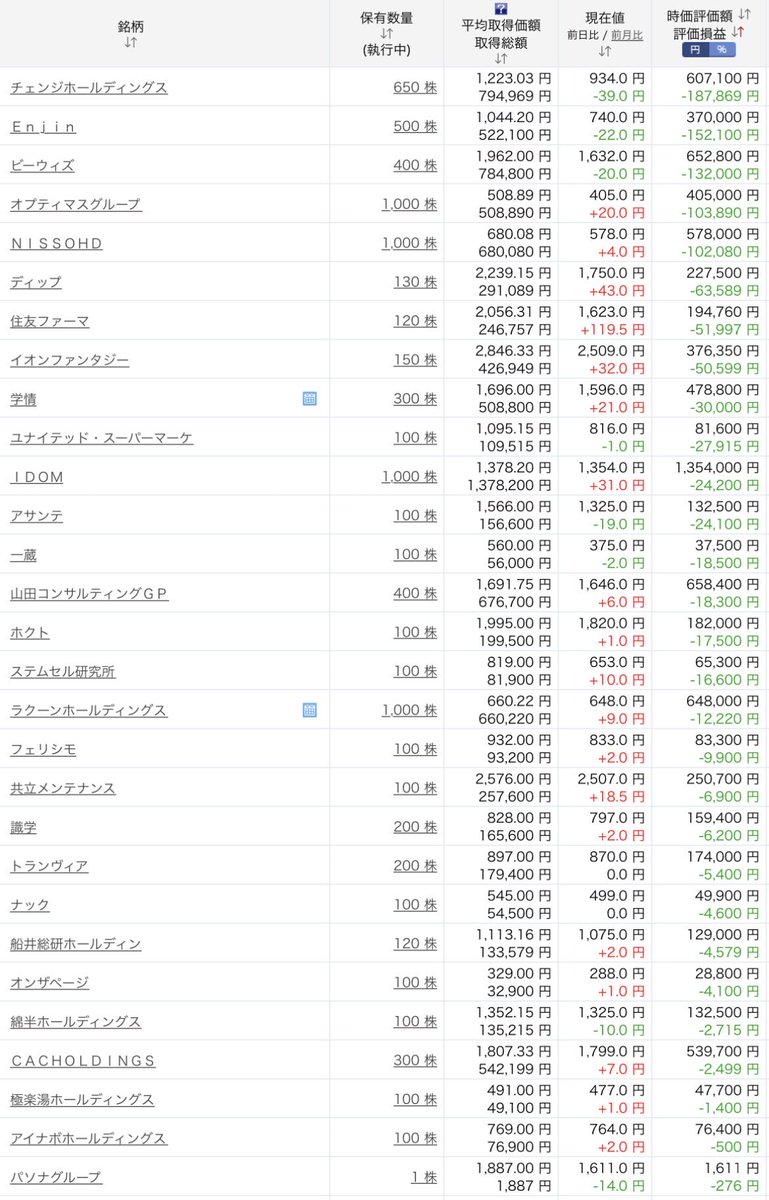This screenshot has width=769, height=1200.
Task: Open ラクーンホールディングス stock link
Action: click(89, 710)
